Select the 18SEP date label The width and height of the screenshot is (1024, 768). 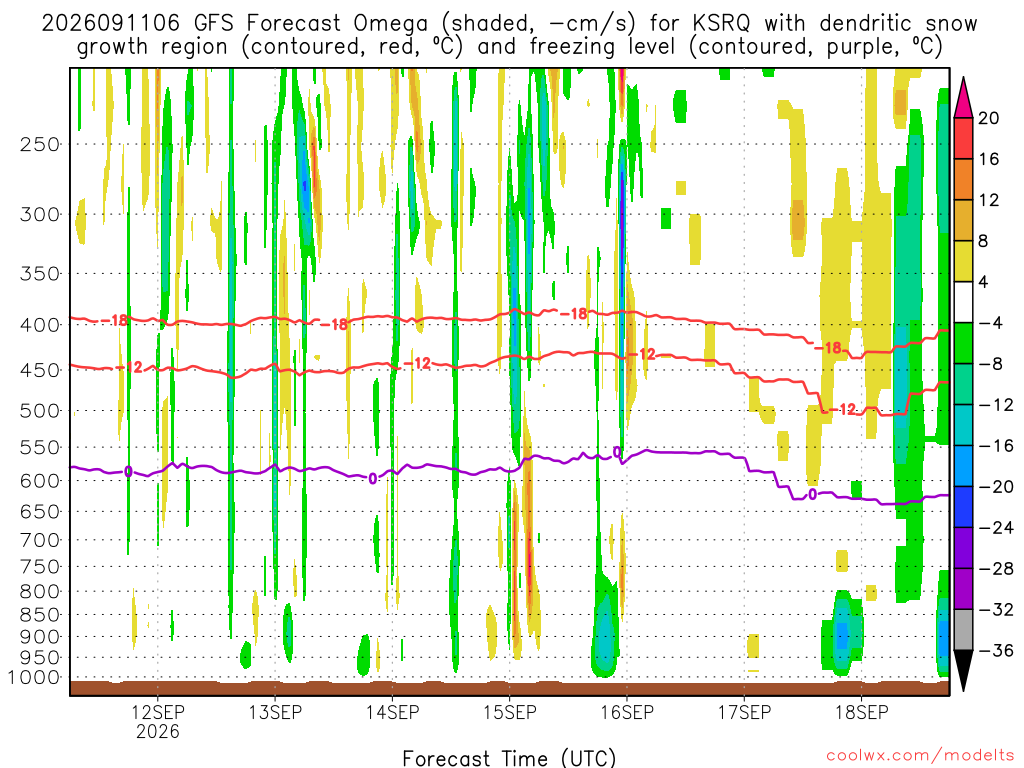tap(861, 712)
